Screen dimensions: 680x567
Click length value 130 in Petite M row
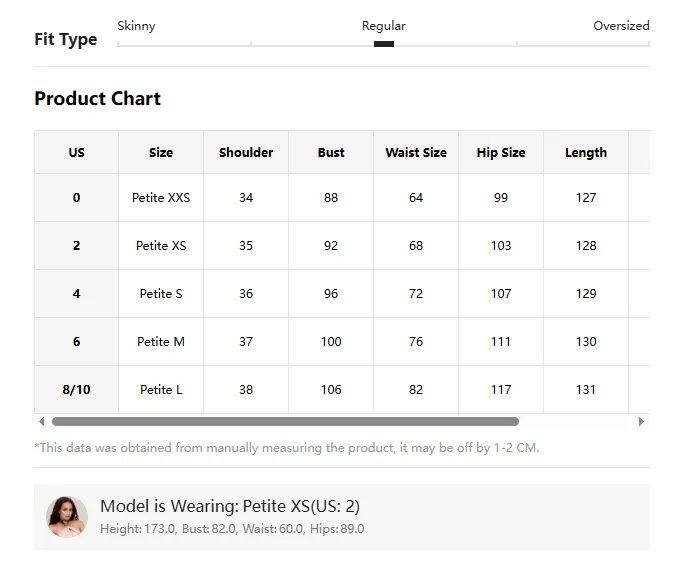[x=586, y=341]
